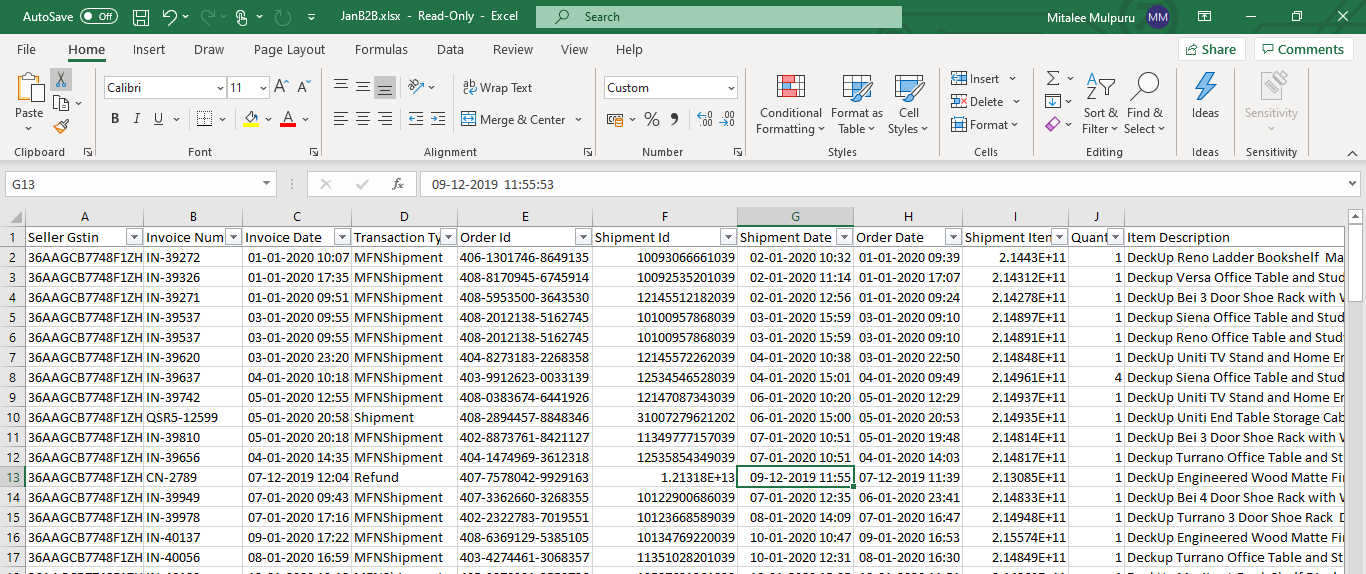1366x574 pixels.
Task: Open the font name Calibri dropdown
Action: click(219, 88)
